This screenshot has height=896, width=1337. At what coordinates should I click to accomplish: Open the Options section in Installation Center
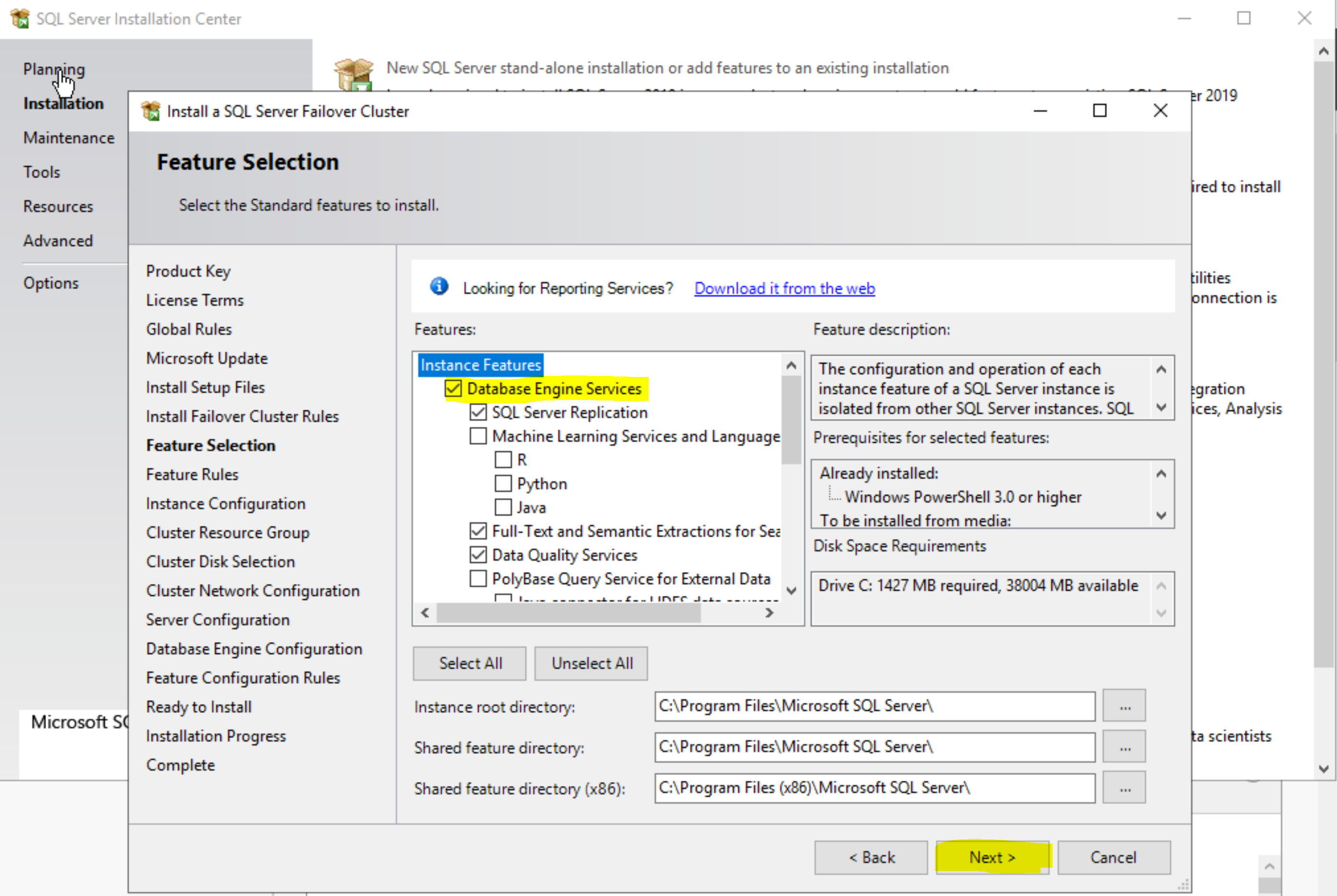click(51, 283)
